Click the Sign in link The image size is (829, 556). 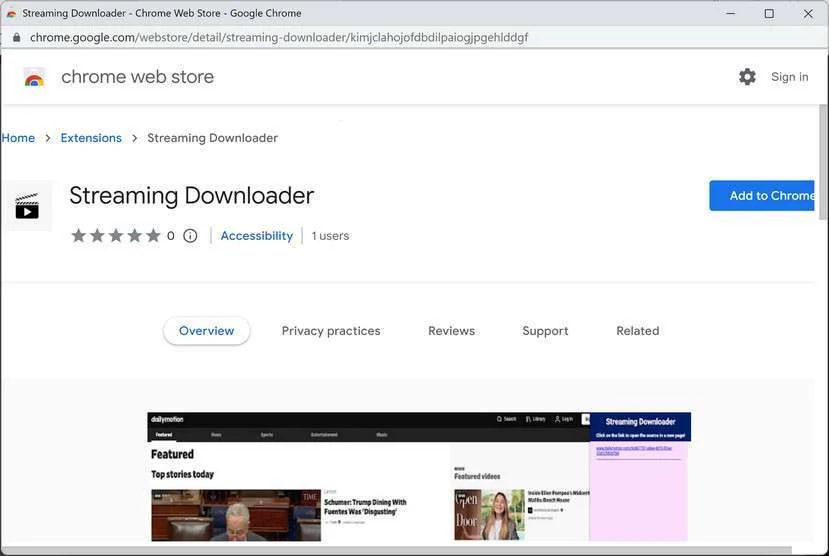(x=789, y=77)
